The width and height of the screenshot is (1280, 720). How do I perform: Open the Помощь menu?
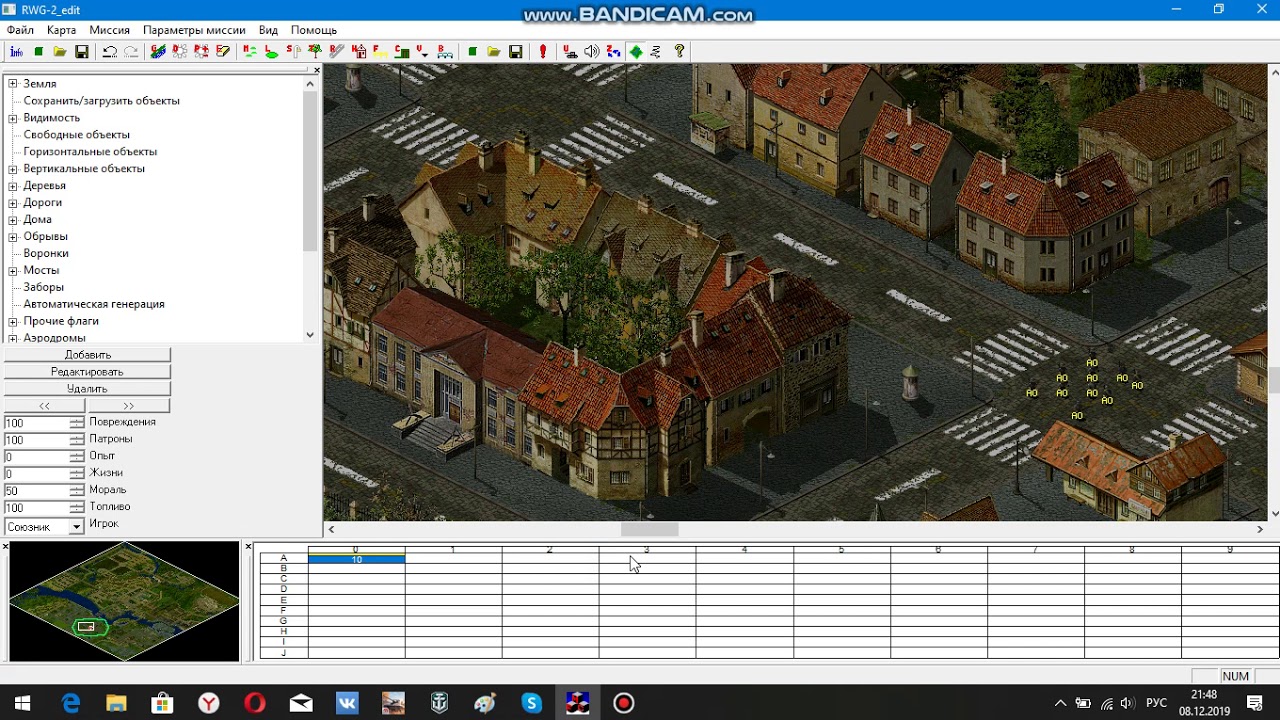click(313, 30)
